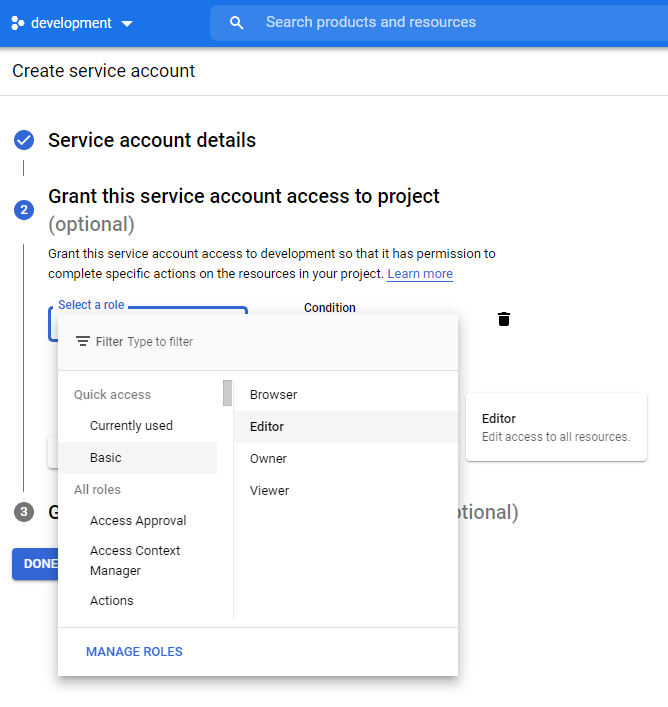Select the Currently used category
Image resolution: width=668 pixels, height=707 pixels.
tap(137, 426)
